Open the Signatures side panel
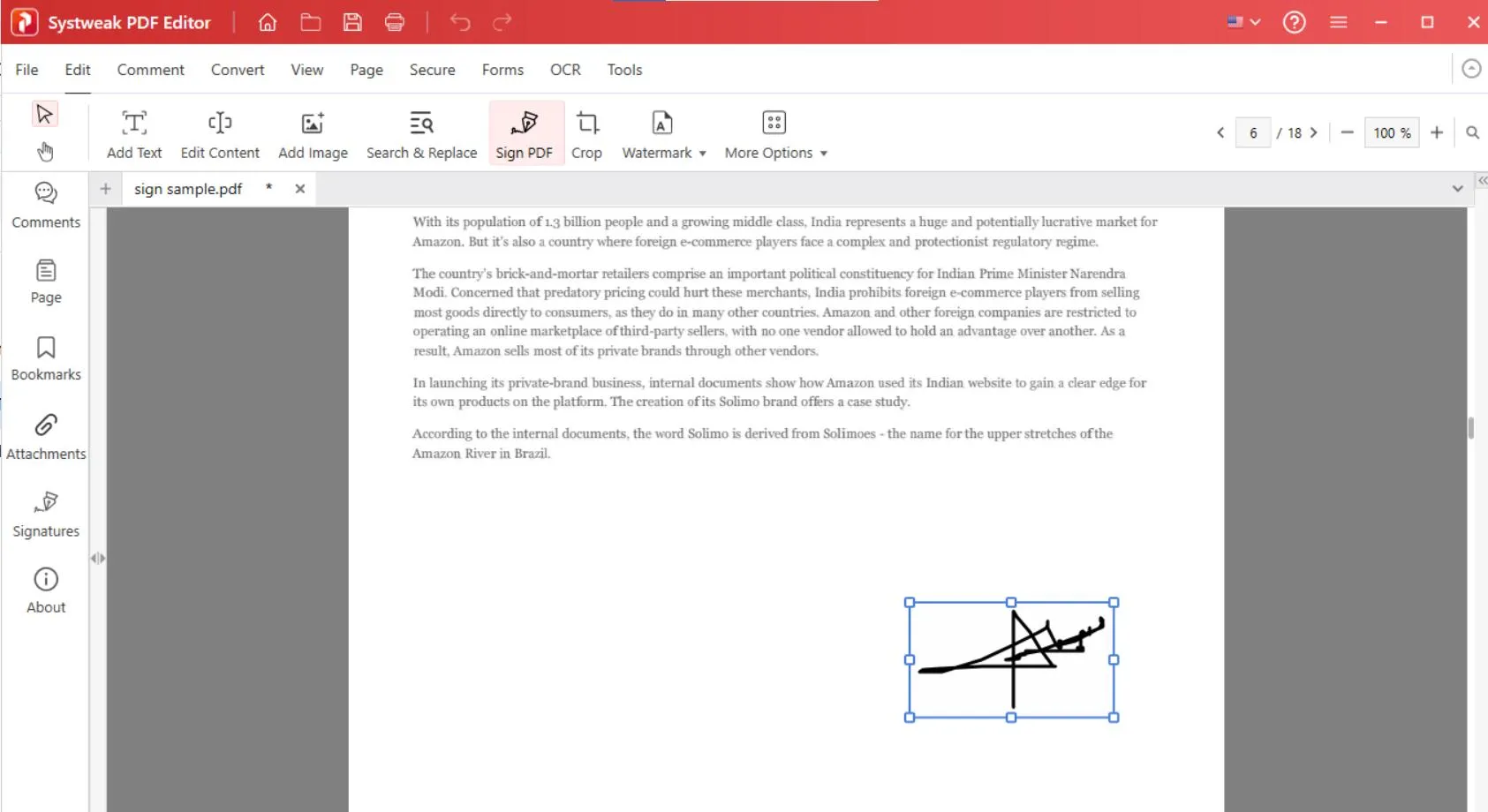This screenshot has height=812, width=1488. coord(46,514)
